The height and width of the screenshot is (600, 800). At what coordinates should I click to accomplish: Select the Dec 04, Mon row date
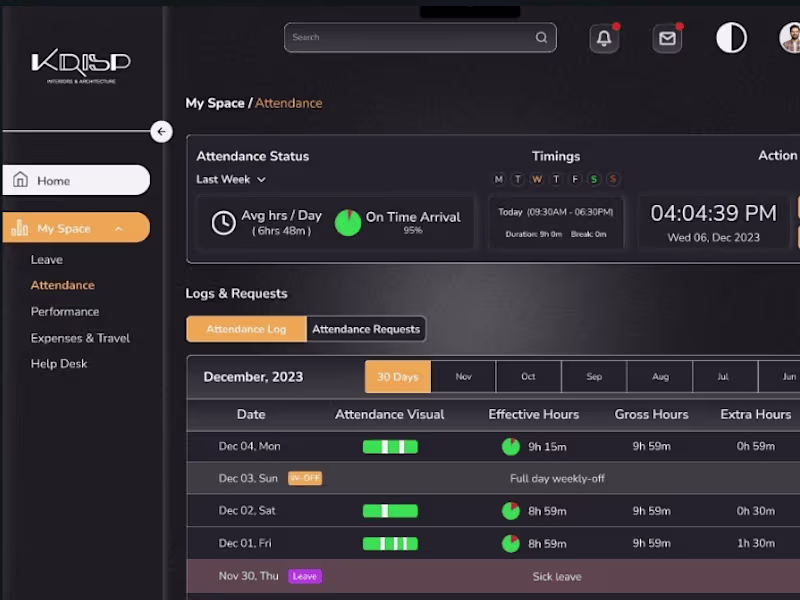pos(249,446)
